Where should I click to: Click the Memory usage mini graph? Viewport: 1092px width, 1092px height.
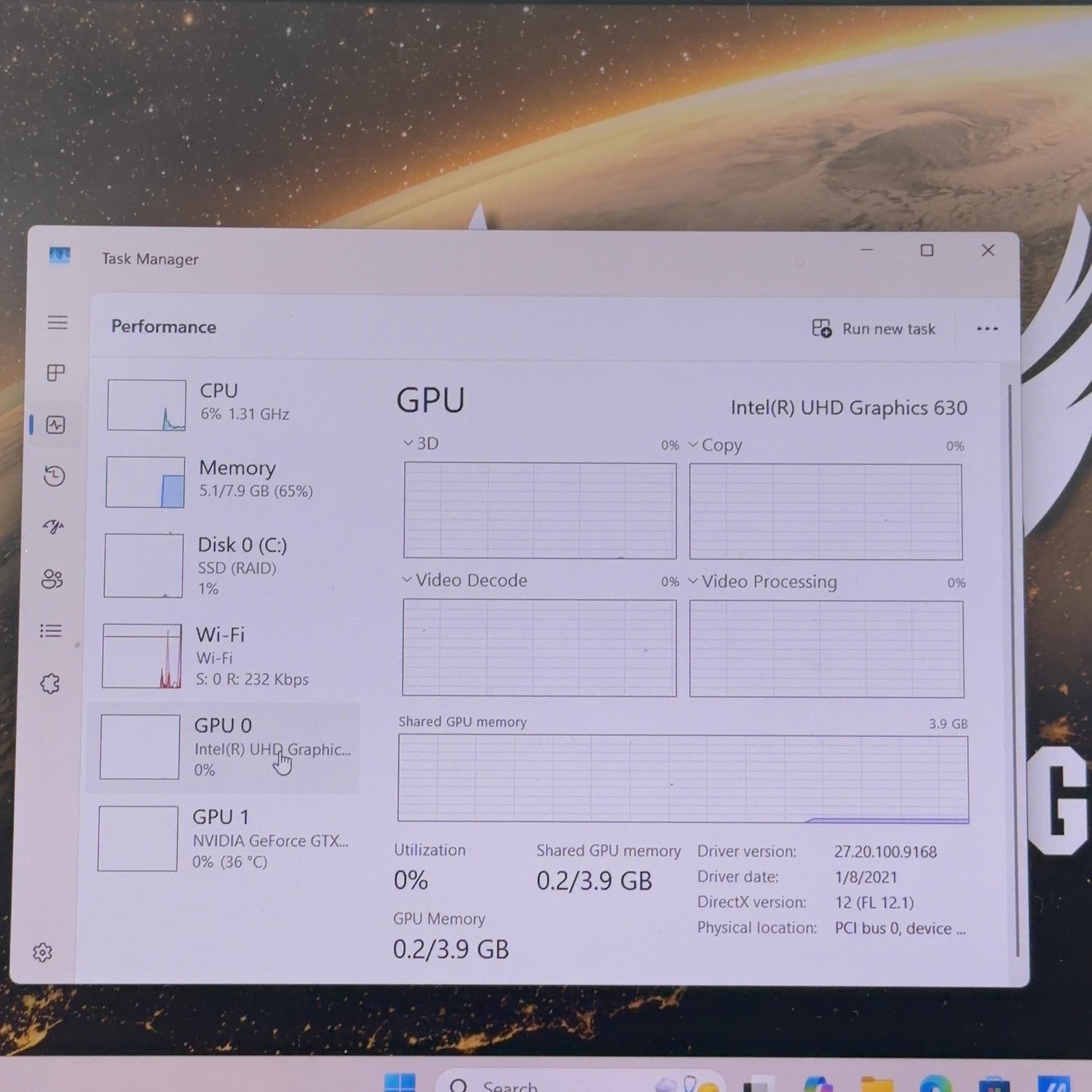coord(145,482)
